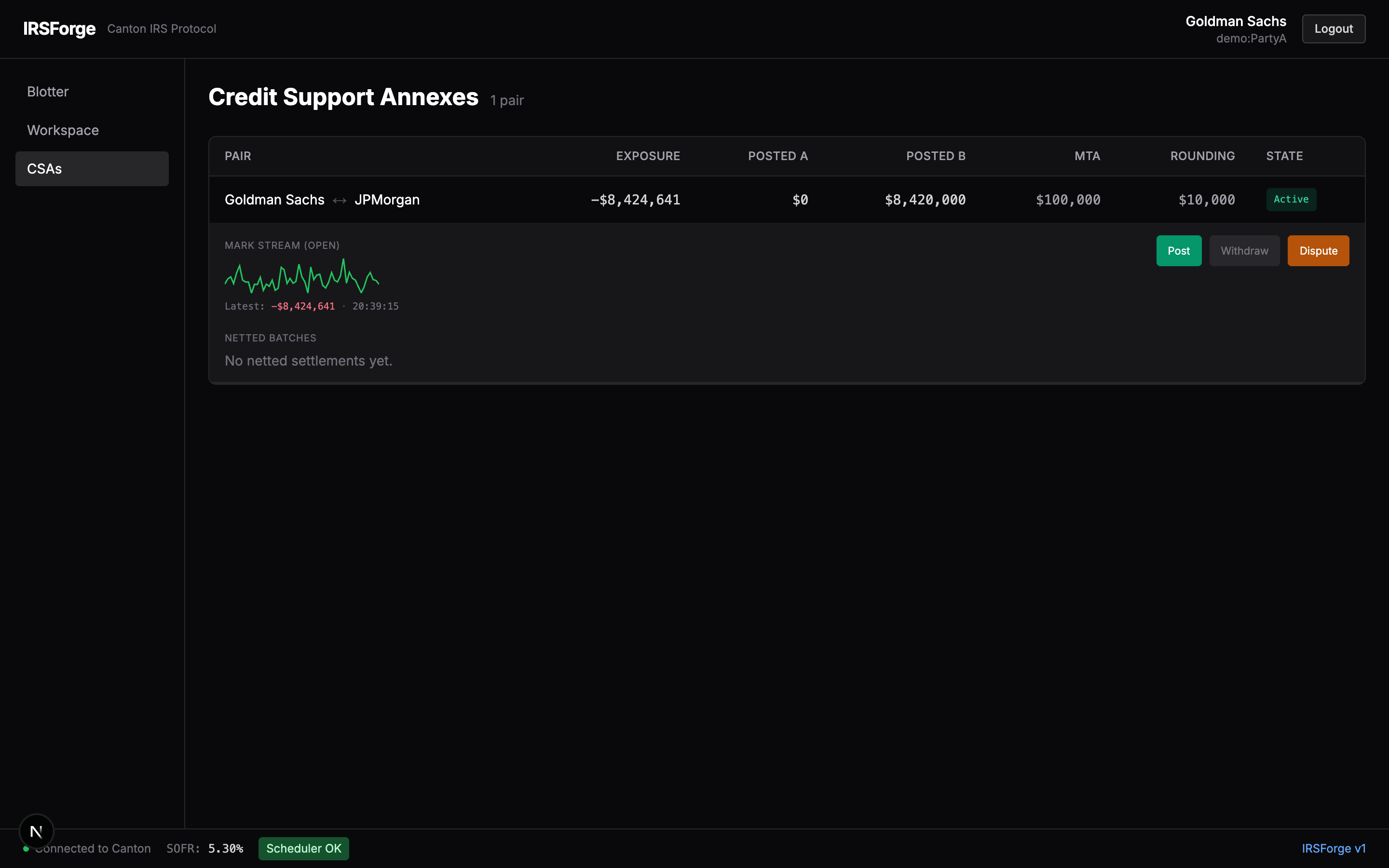
Task: Click the Active state badge
Action: coord(1291,199)
